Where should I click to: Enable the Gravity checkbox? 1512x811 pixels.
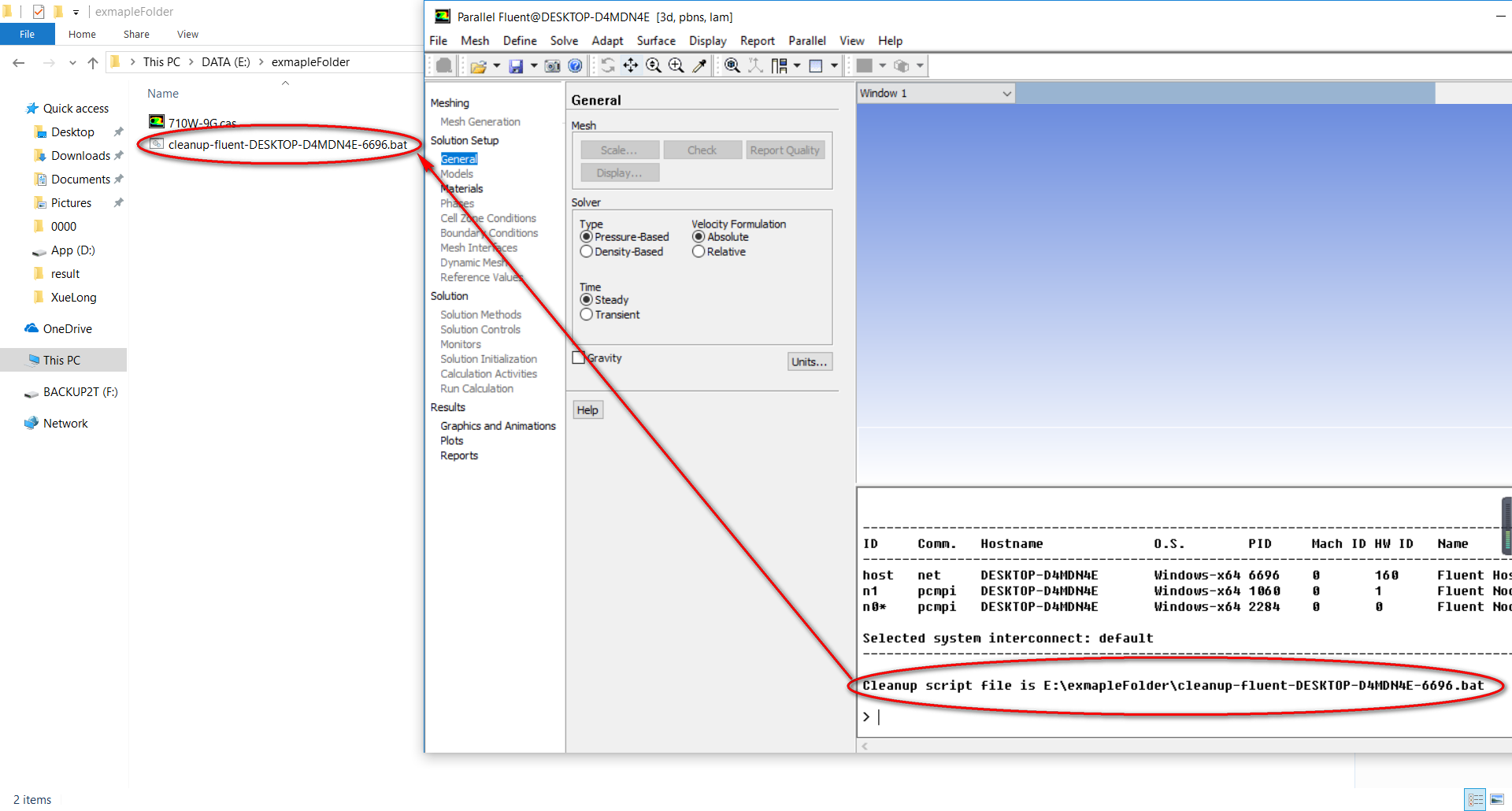[578, 357]
